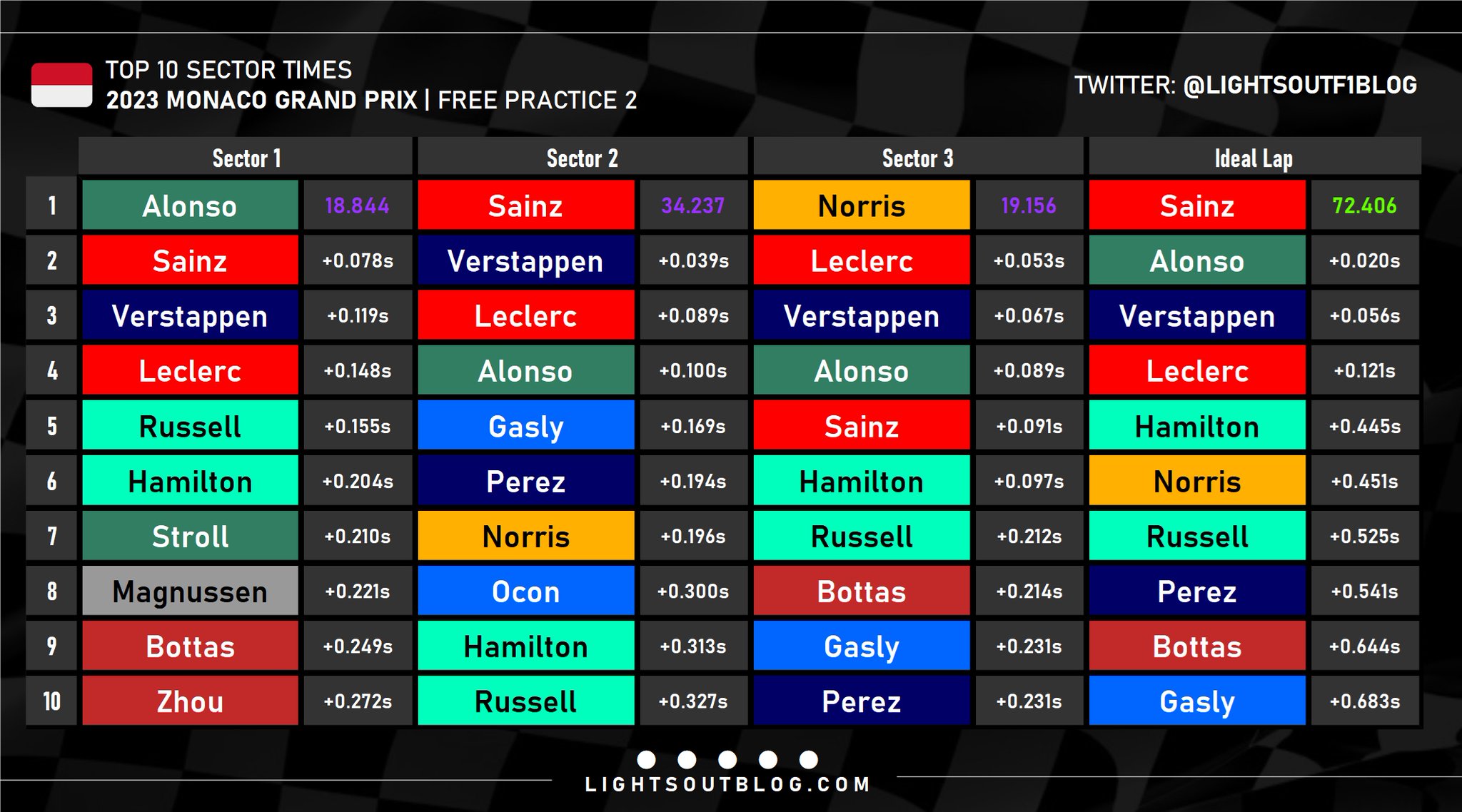Select the Sector 1 column header

(246, 158)
